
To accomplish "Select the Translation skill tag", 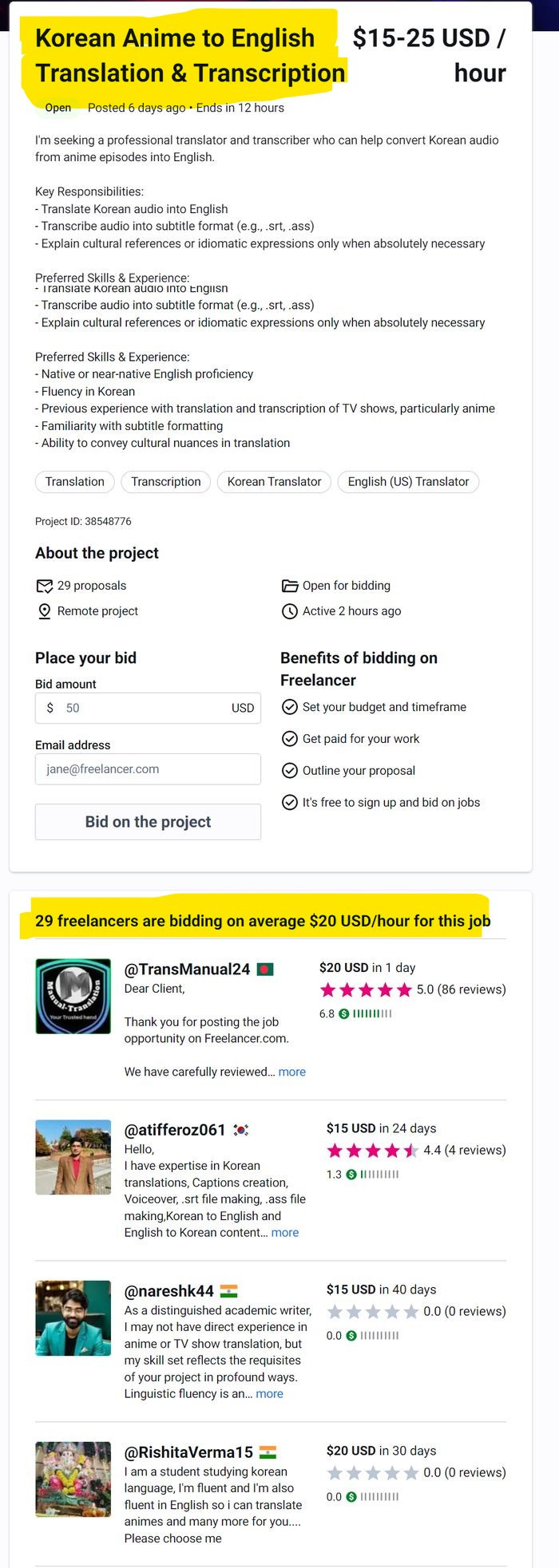I will coord(75,482).
